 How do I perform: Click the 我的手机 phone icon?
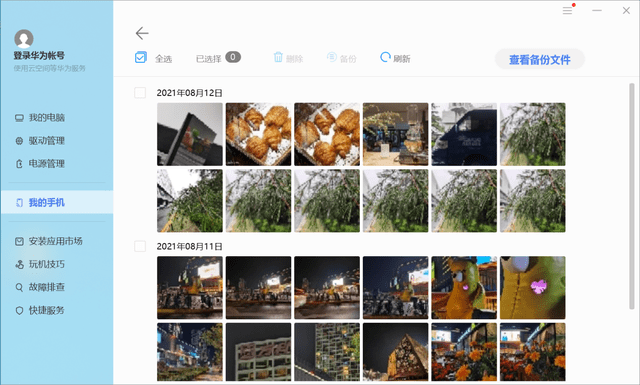19,203
